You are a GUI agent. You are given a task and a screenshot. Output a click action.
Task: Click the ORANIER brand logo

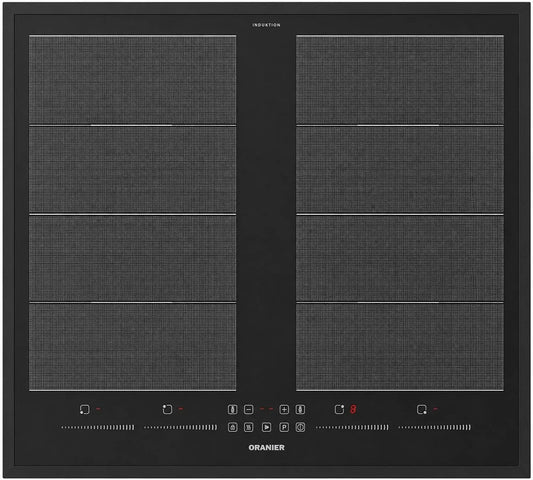pos(266,448)
